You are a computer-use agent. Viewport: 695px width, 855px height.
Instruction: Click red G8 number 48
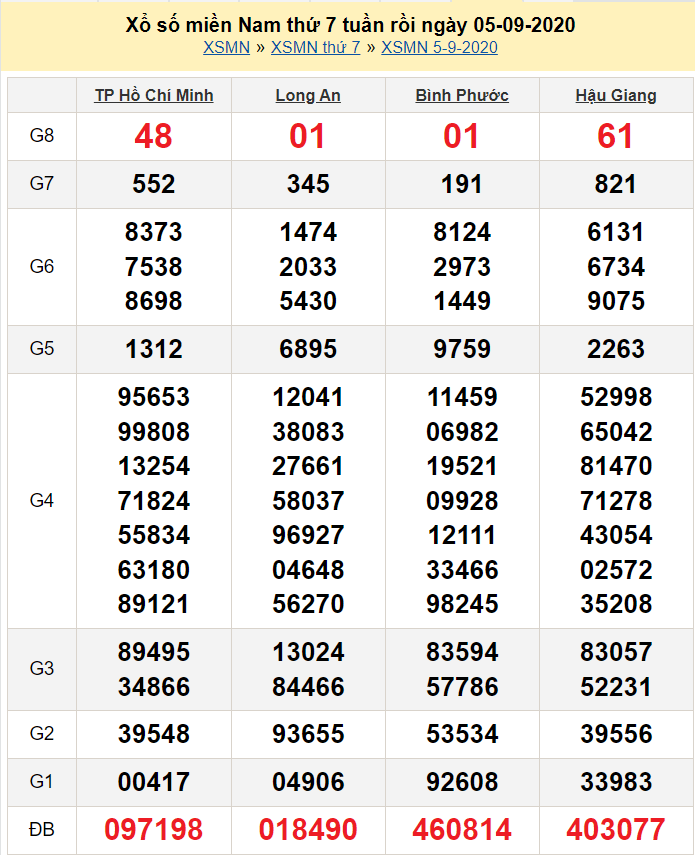coord(154,136)
